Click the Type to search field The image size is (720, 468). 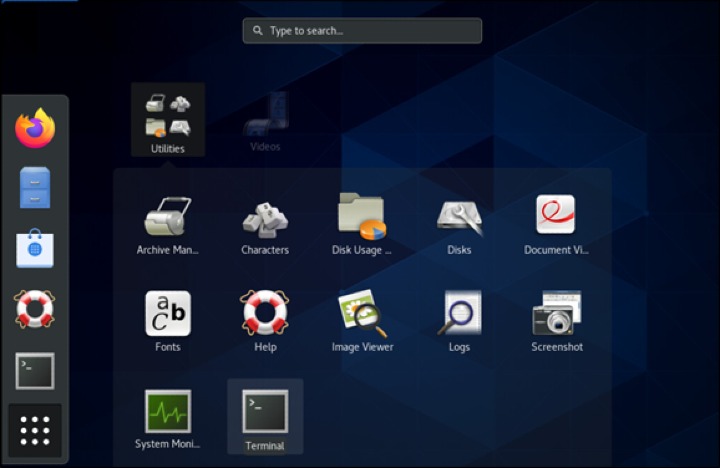pyautogui.click(x=362, y=31)
